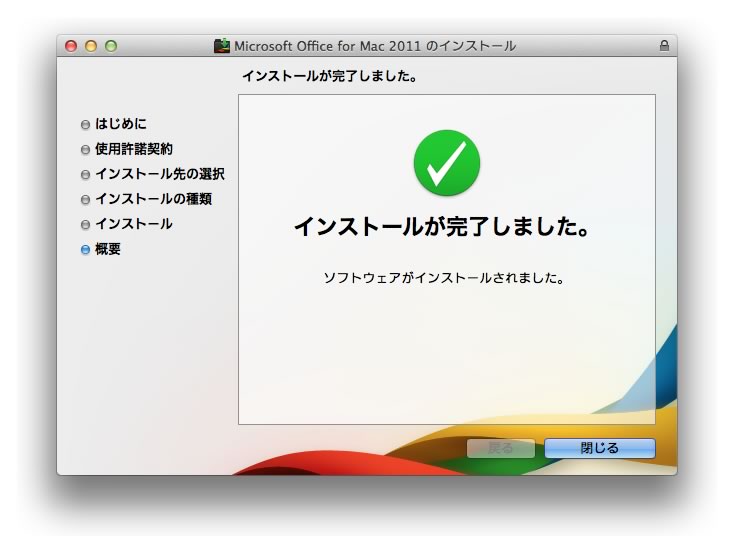Click the bullet beside インストール先の選択
734x554 pixels.
pyautogui.click(x=85, y=175)
